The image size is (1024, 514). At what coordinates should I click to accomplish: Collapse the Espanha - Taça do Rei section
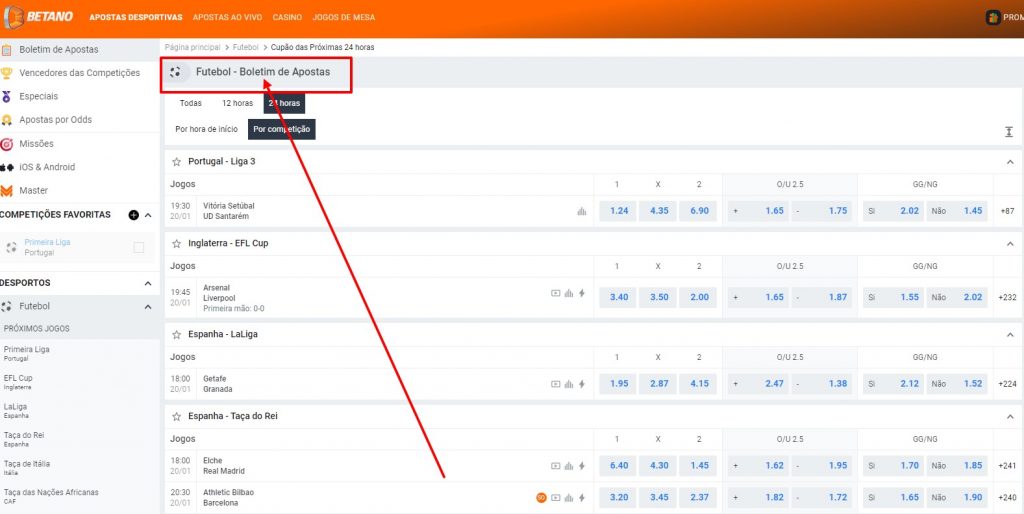coord(1010,417)
